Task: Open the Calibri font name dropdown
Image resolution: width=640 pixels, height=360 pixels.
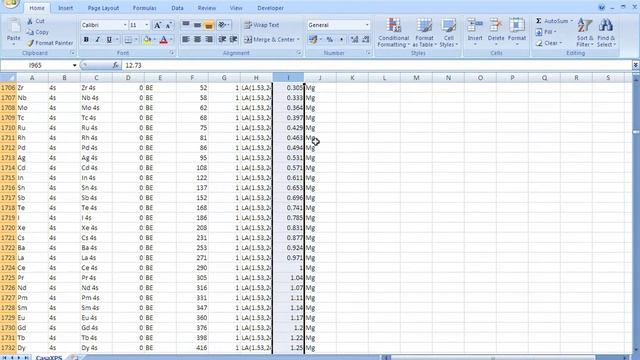Action: point(125,25)
